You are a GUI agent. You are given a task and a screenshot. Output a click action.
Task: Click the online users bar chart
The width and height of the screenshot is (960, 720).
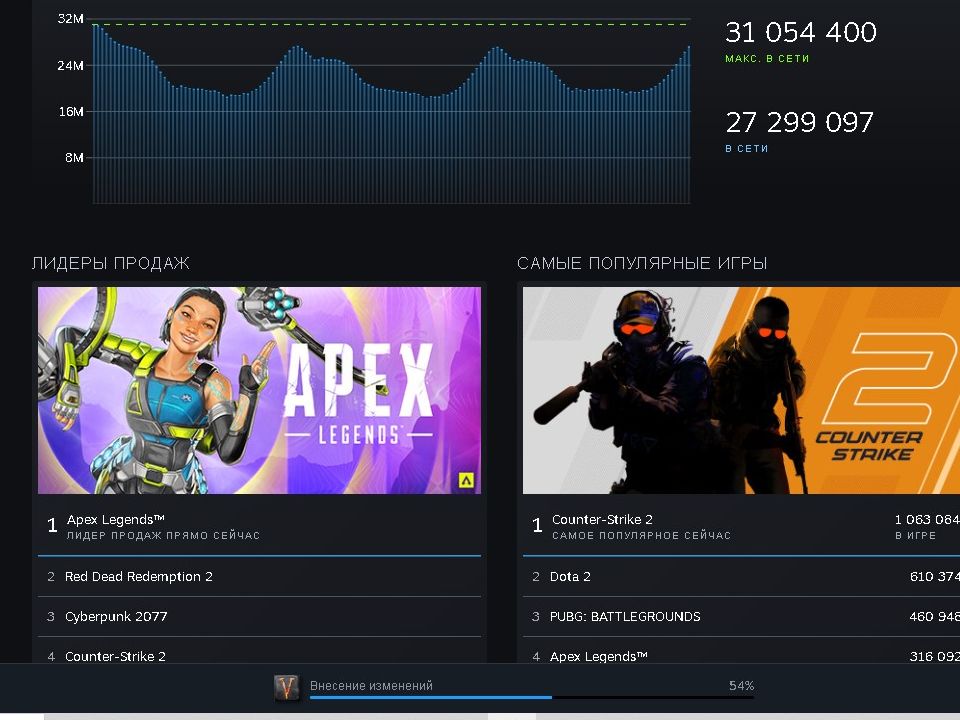coord(391,120)
